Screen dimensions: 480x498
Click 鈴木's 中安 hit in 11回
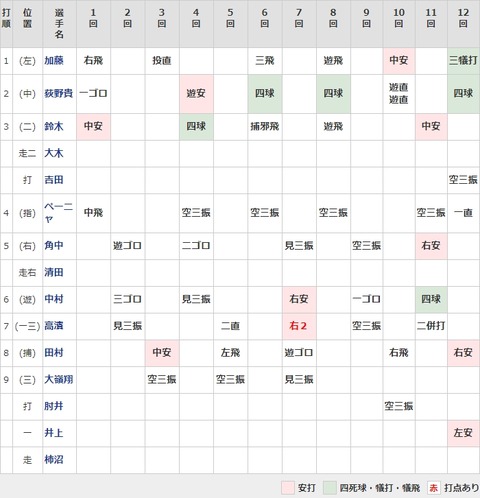(x=431, y=126)
